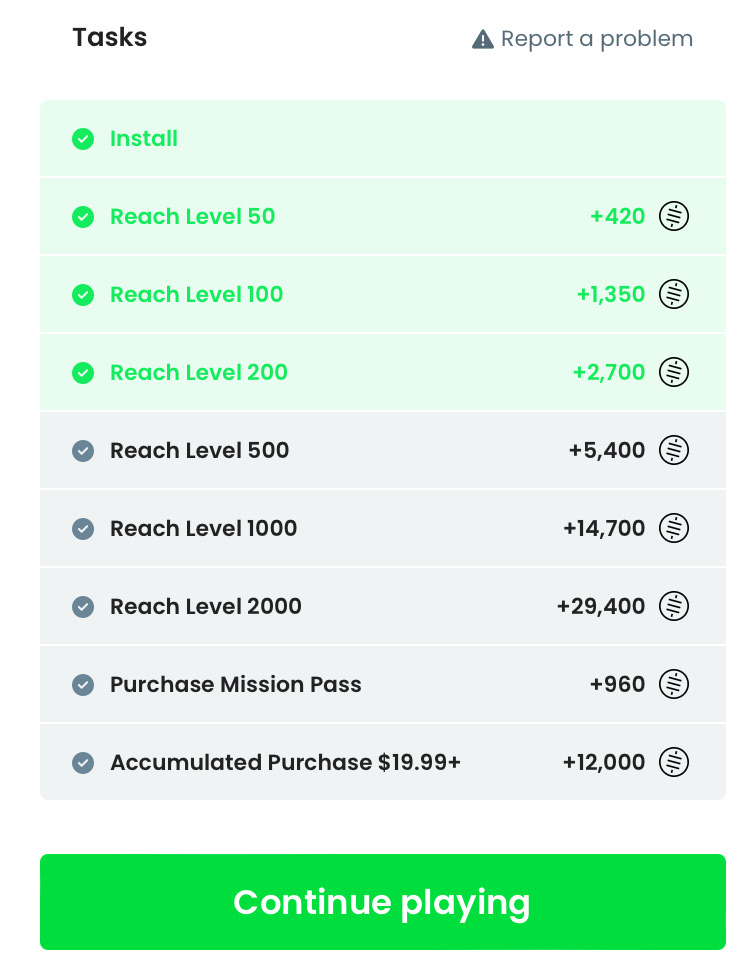Open the Report a problem link
The width and height of the screenshot is (750, 973).
point(596,39)
